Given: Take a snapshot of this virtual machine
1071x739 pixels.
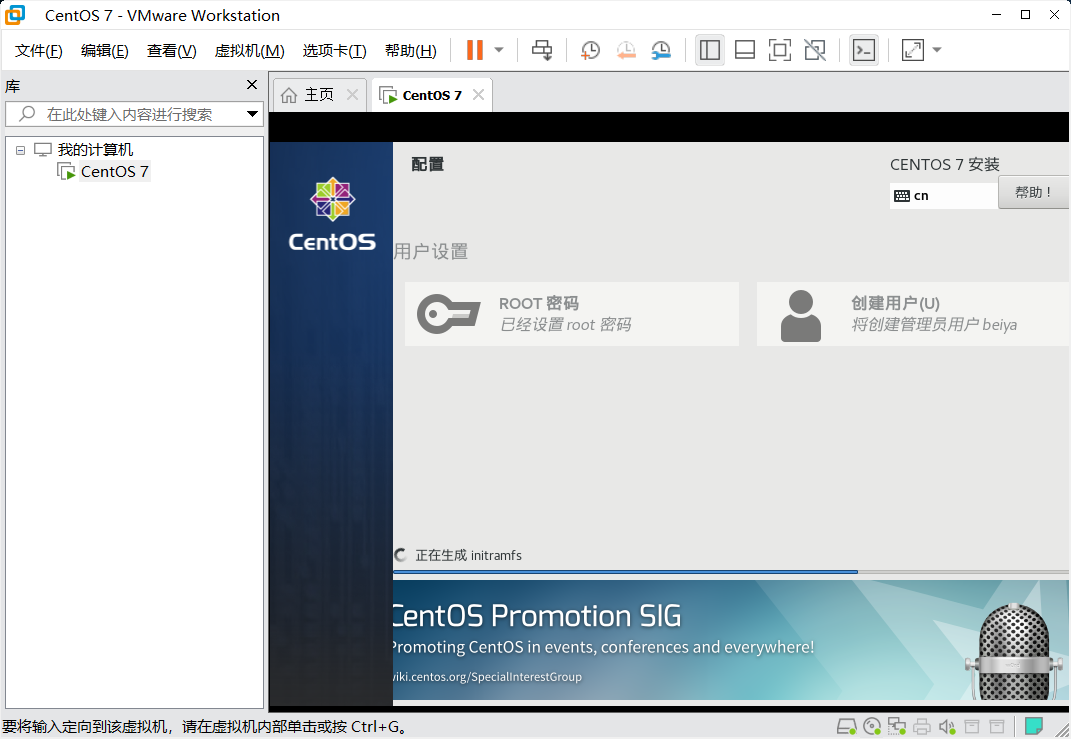Looking at the screenshot, I should [x=590, y=50].
